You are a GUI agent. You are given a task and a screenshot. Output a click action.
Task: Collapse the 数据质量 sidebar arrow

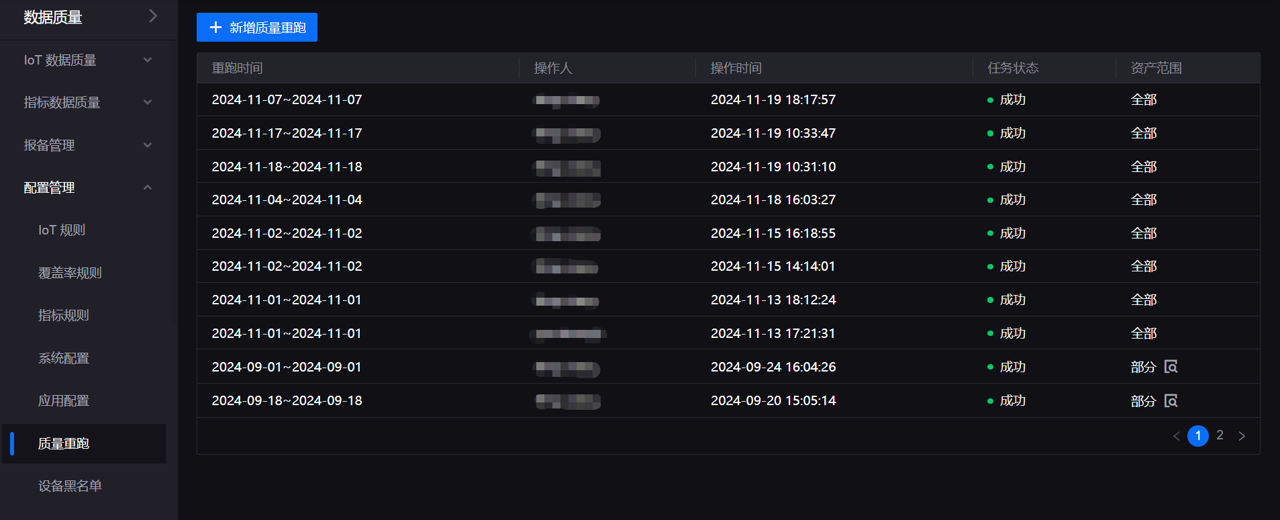pyautogui.click(x=153, y=16)
